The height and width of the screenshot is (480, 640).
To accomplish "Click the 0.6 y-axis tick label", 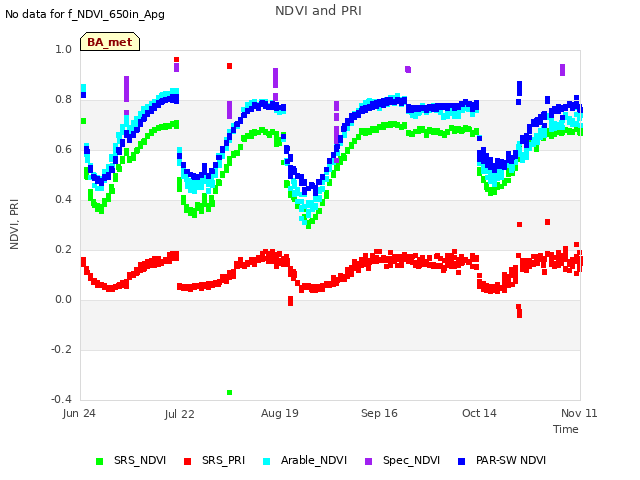I will coord(63,149).
